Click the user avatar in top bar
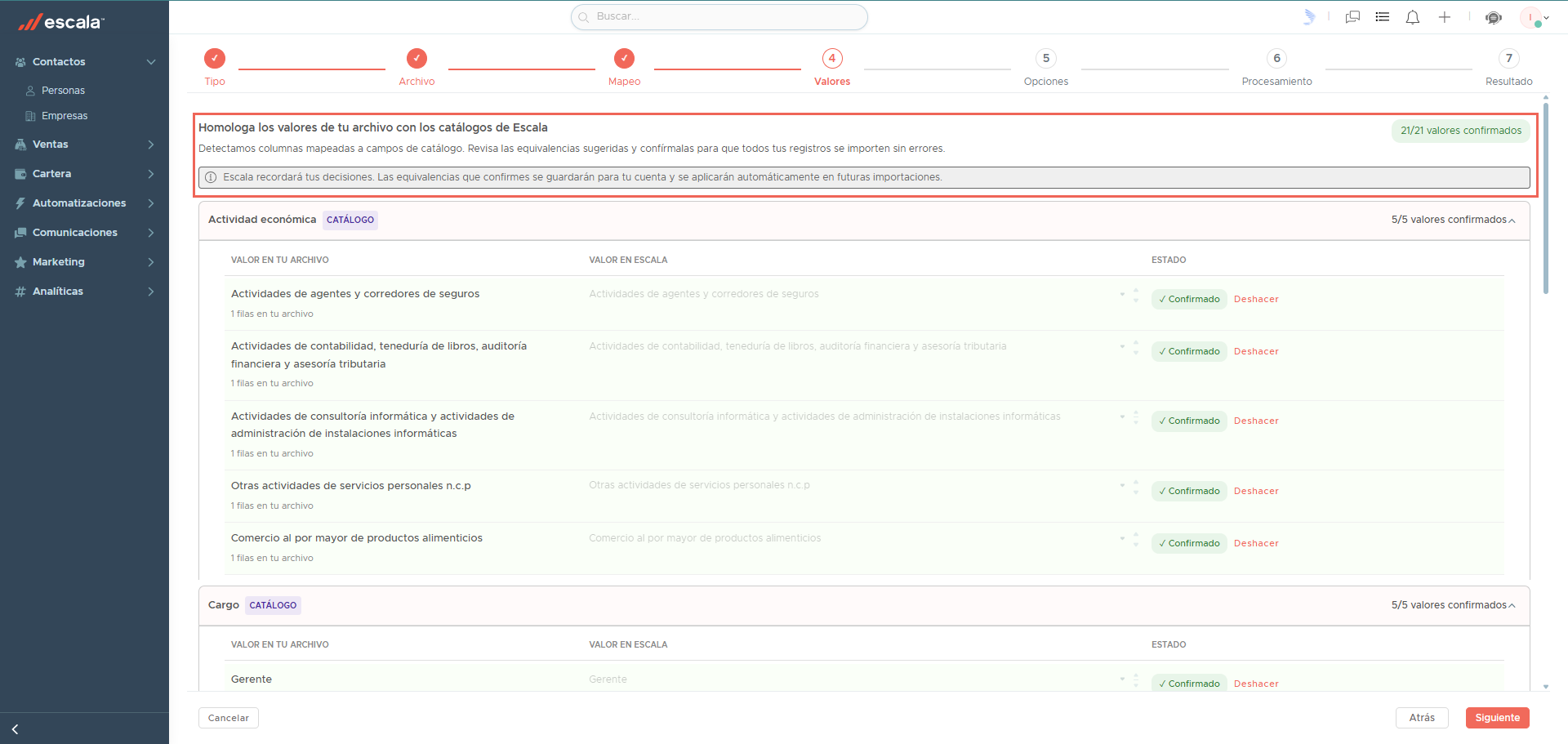1568x744 pixels. coord(1530,17)
